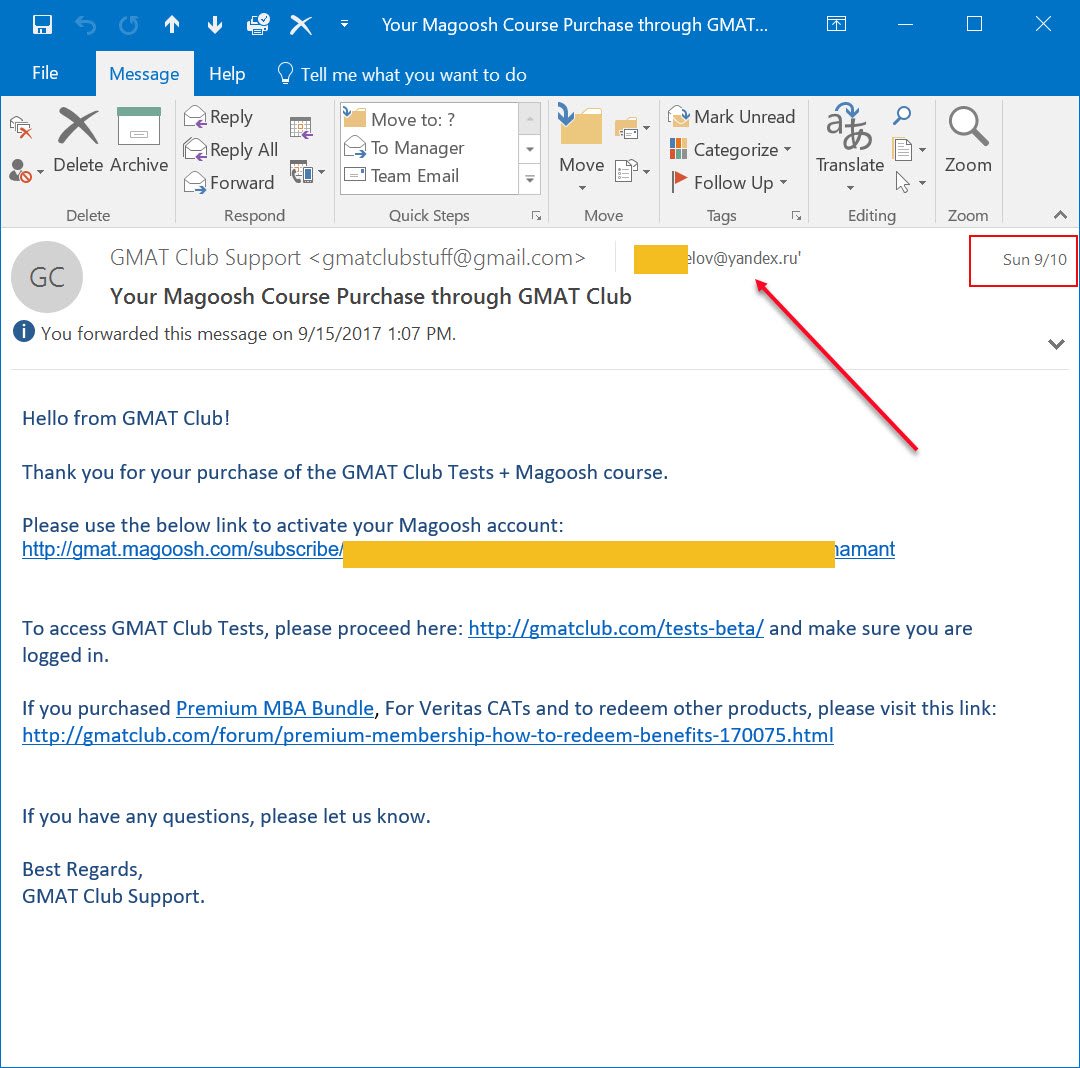1080x1068 pixels.
Task: Click Reply
Action: pos(219,117)
